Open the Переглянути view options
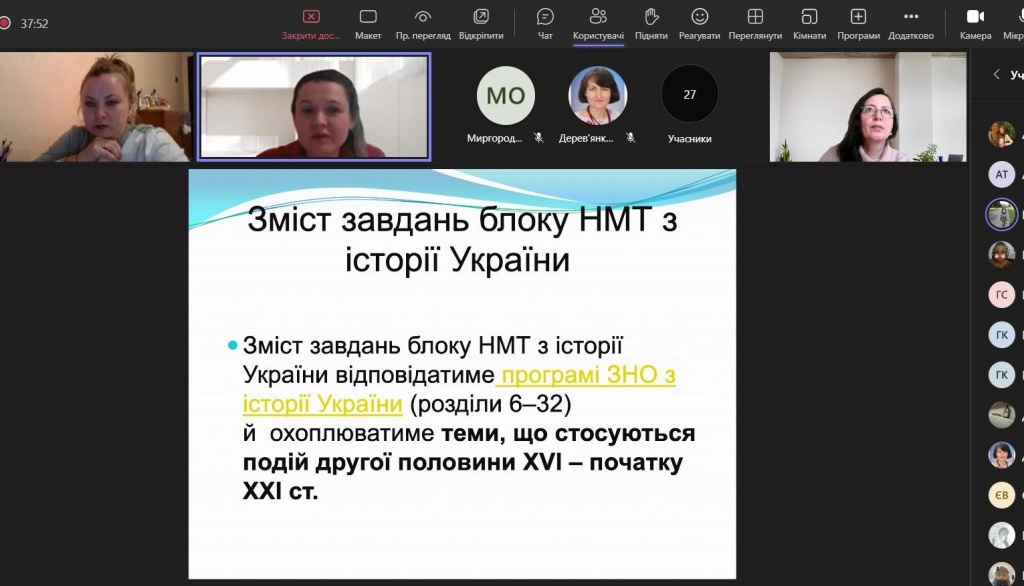Screen dimensions: 1024x586 click(755, 24)
